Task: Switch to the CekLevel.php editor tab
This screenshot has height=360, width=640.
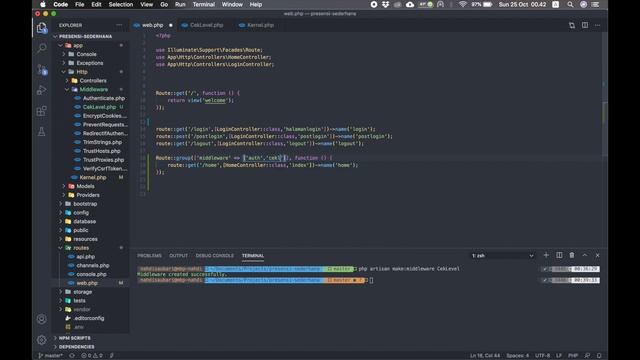Action: tap(206, 25)
